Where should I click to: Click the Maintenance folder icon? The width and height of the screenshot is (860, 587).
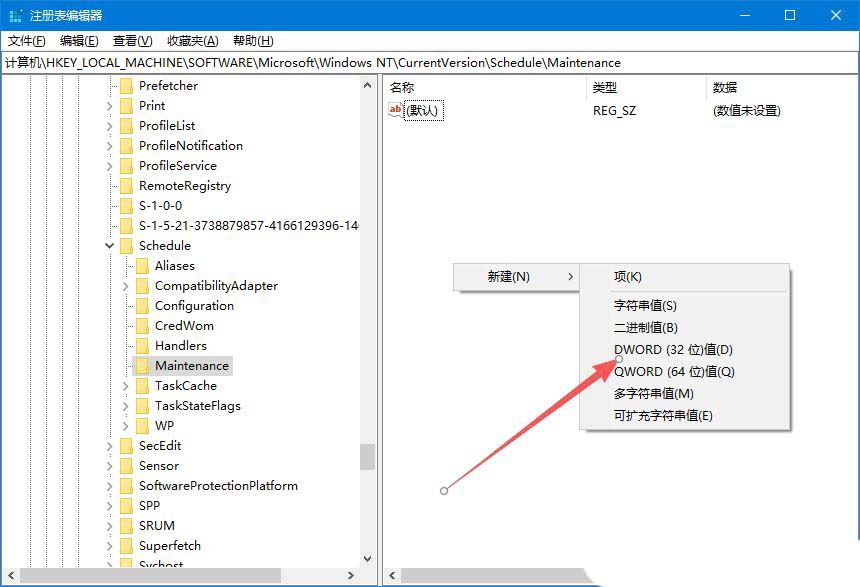(x=142, y=366)
